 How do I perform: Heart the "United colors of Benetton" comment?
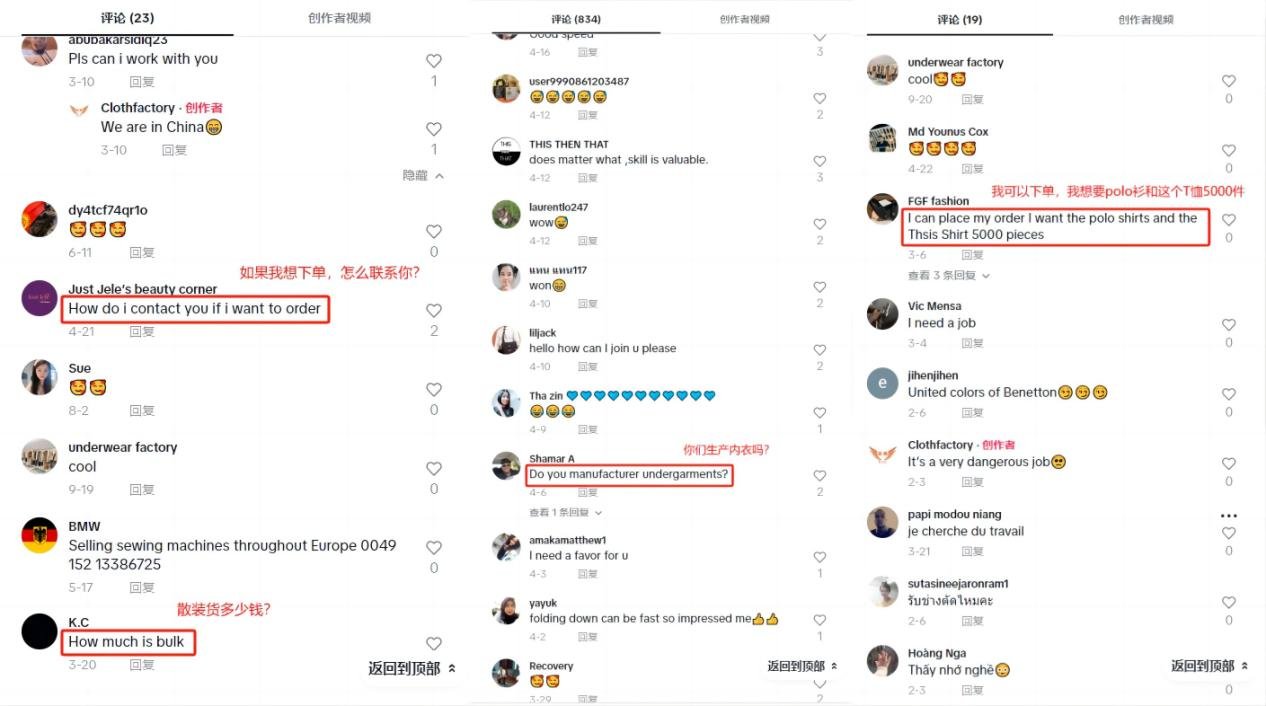pos(1229,393)
